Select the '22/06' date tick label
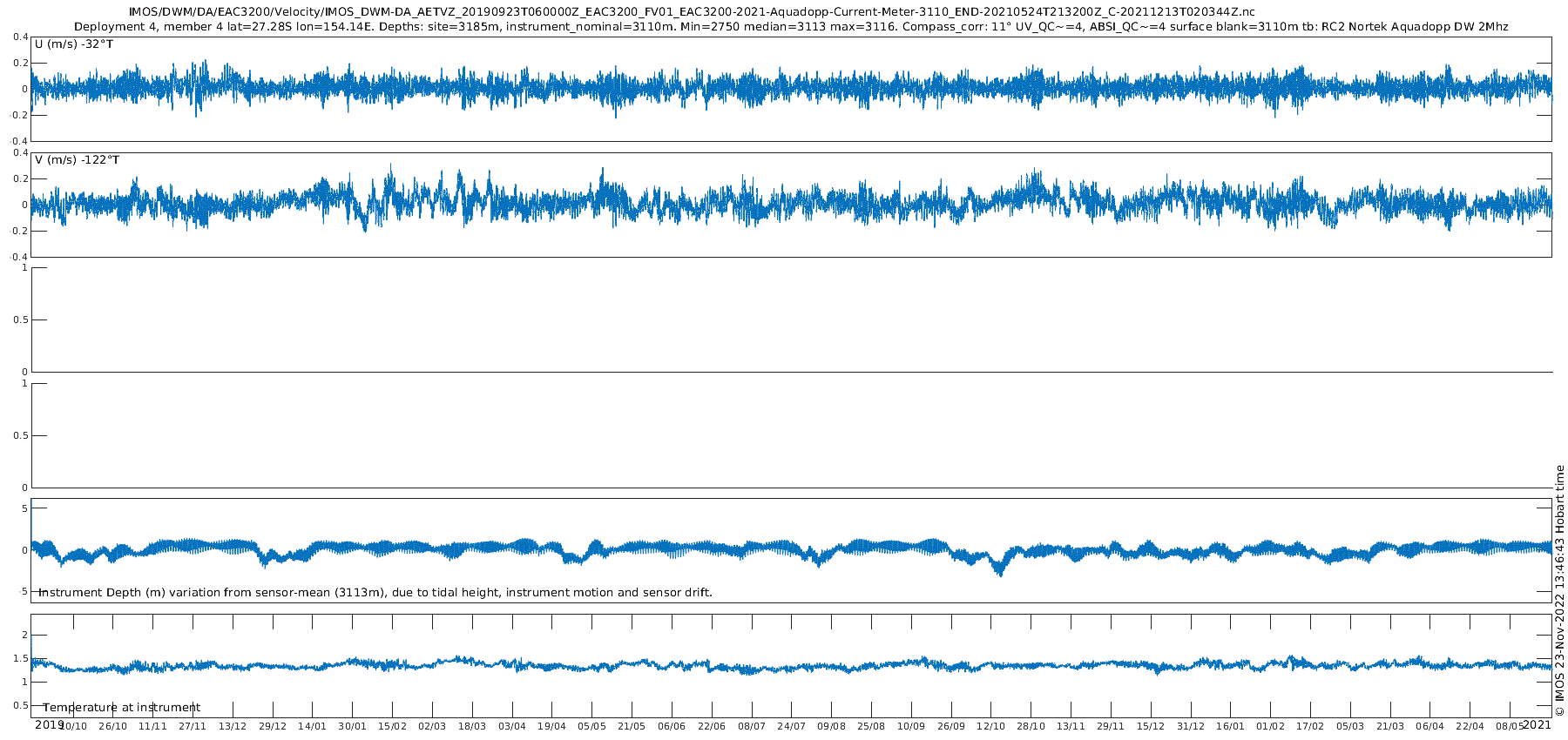Viewport: 1568px width, 740px height. [x=712, y=726]
